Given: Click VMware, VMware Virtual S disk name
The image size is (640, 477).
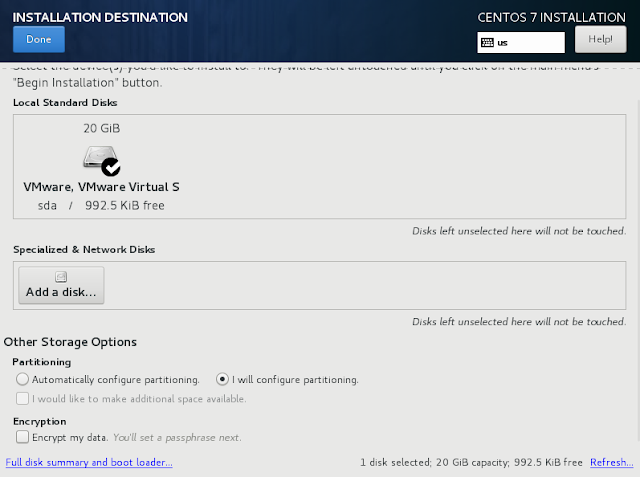Looking at the screenshot, I should [101, 187].
